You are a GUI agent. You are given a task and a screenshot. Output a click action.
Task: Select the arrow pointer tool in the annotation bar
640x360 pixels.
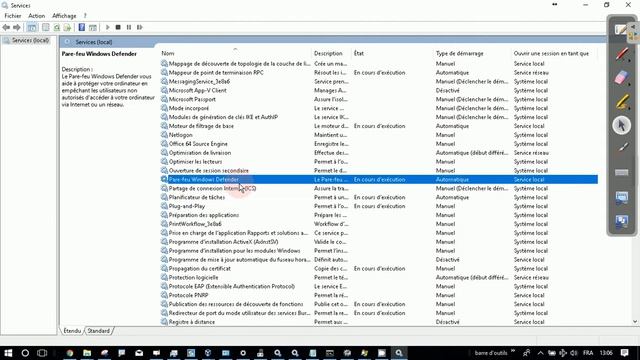coord(622,125)
